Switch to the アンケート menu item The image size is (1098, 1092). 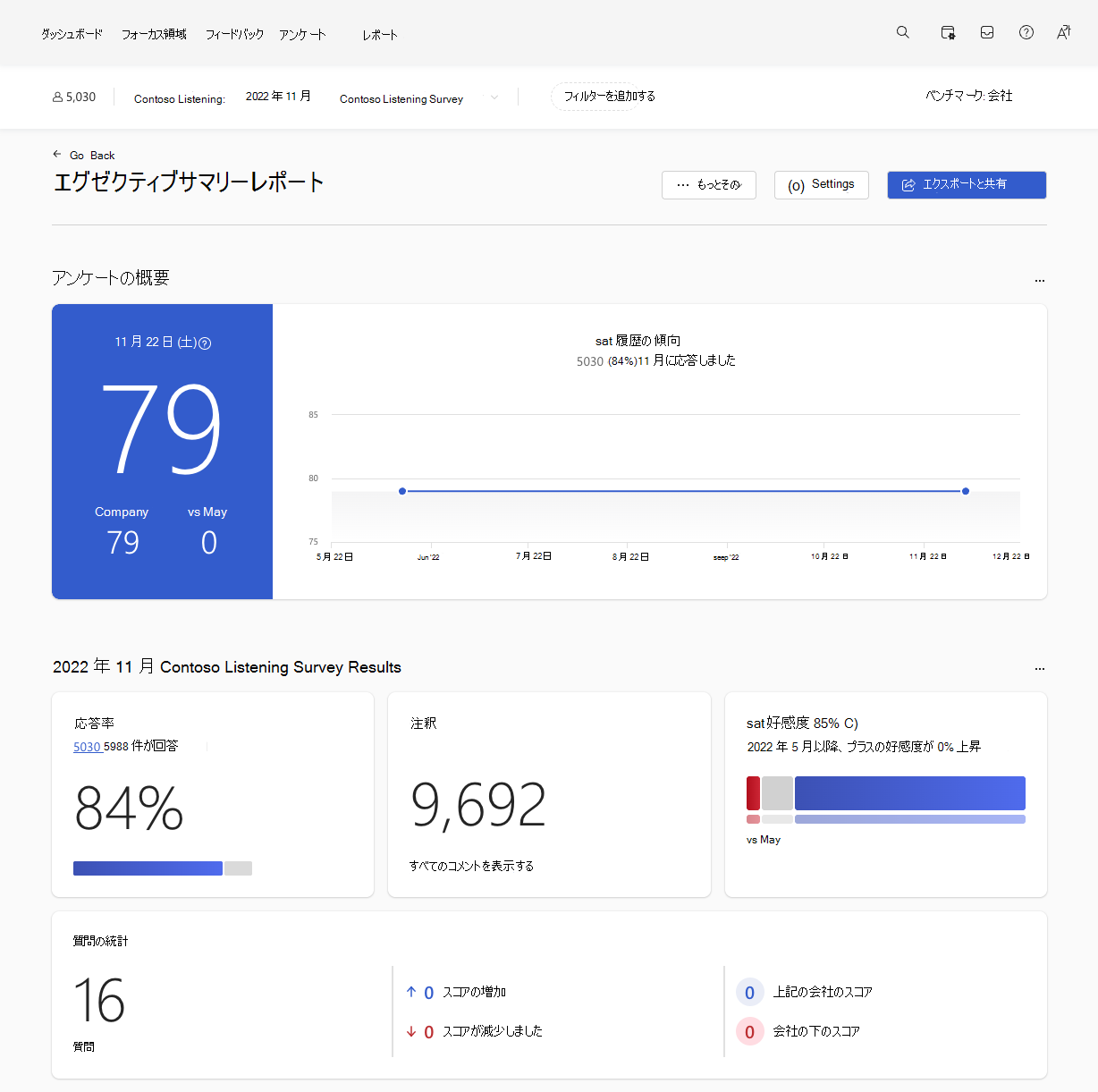[302, 33]
